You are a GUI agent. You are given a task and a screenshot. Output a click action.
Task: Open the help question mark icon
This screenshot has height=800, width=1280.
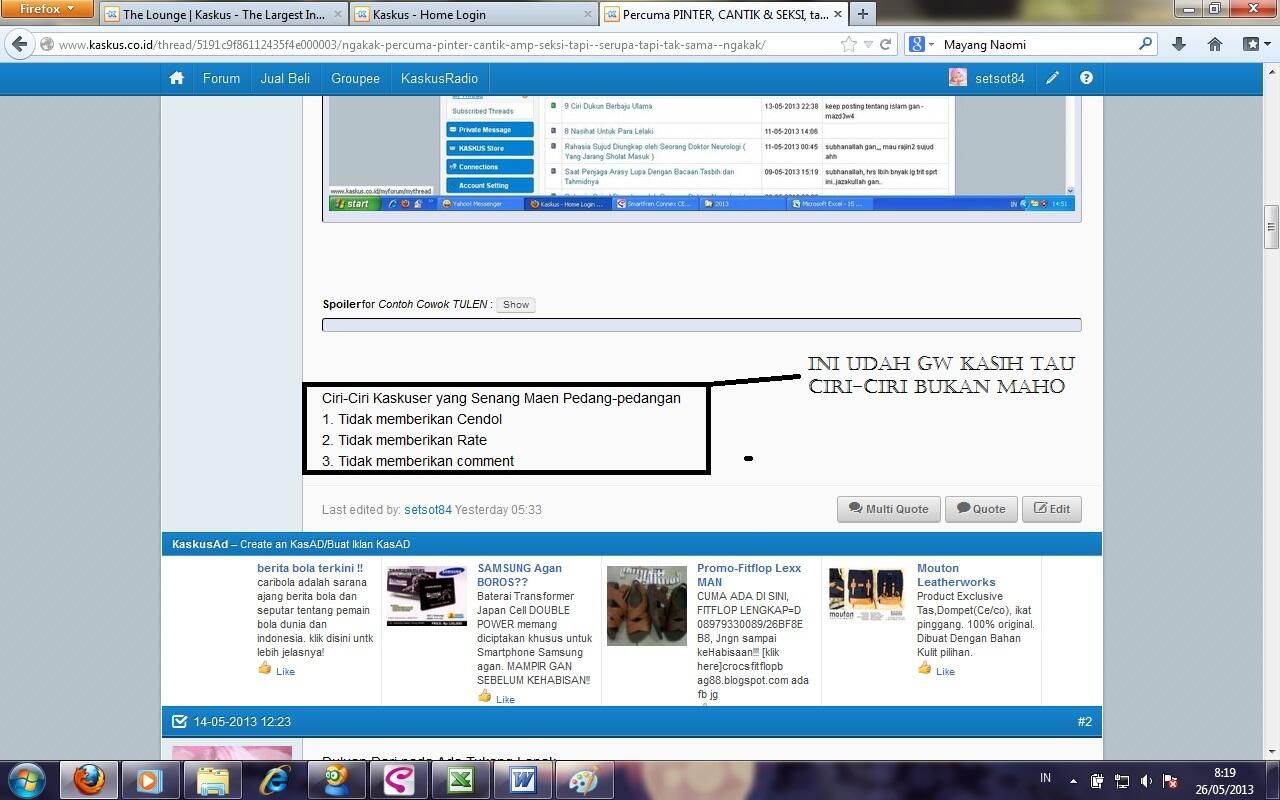tap(1086, 78)
